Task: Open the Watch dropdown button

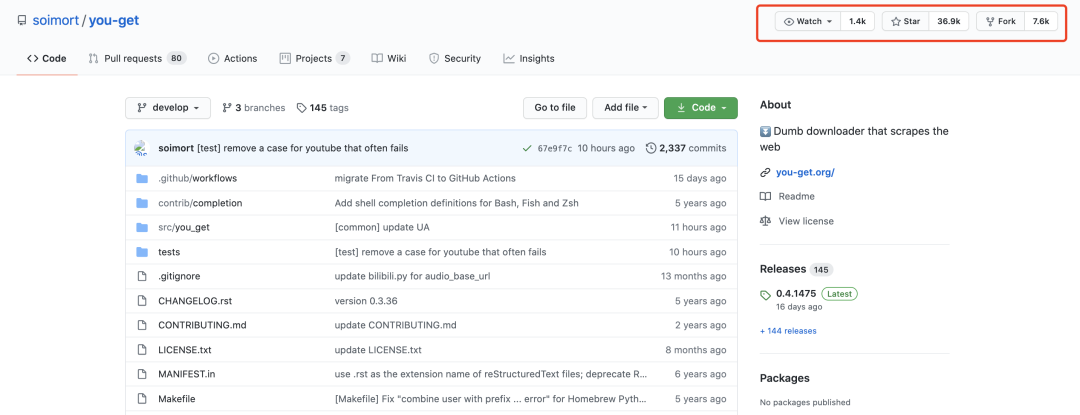Action: pyautogui.click(x=808, y=21)
